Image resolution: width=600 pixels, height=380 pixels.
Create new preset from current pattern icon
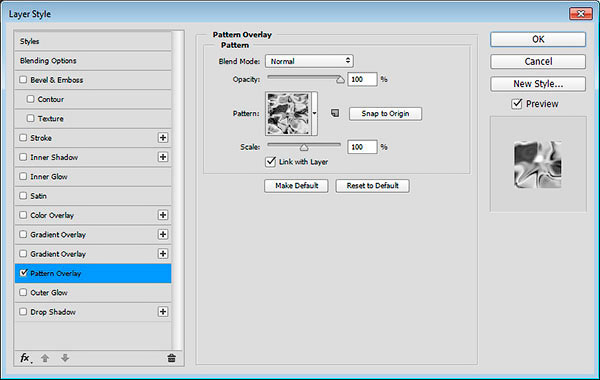click(335, 113)
